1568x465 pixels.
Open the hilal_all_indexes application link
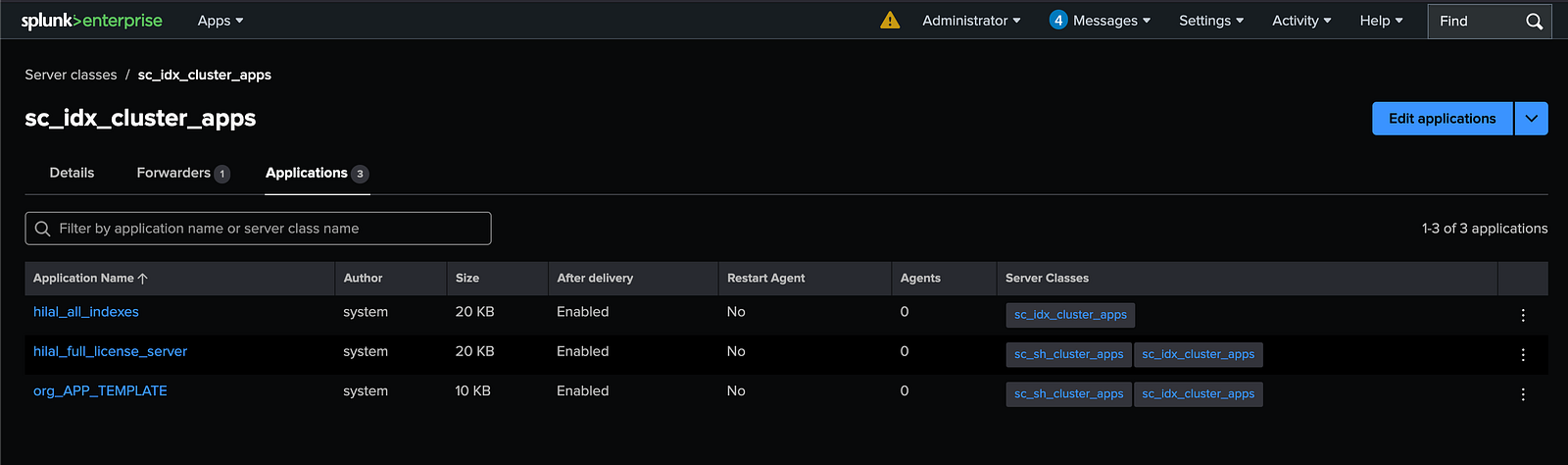[86, 312]
